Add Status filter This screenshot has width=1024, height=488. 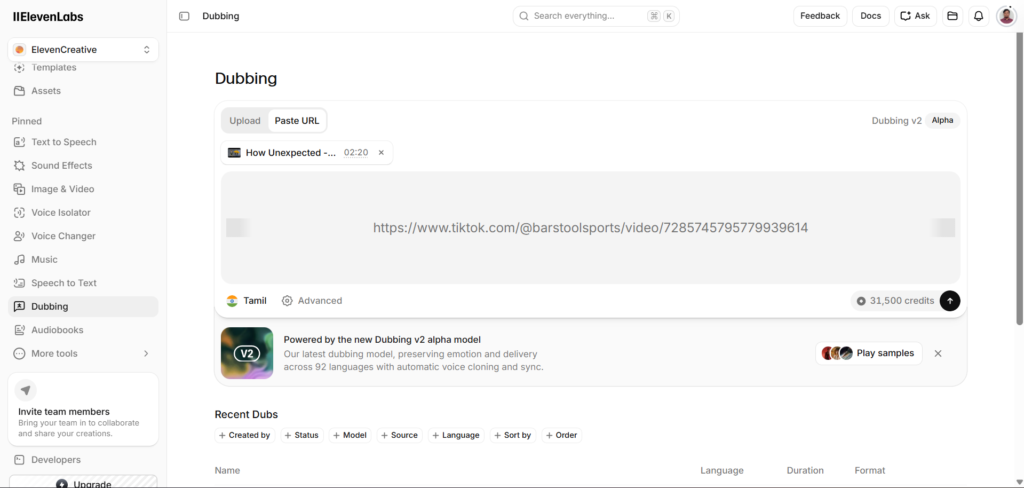pos(302,435)
